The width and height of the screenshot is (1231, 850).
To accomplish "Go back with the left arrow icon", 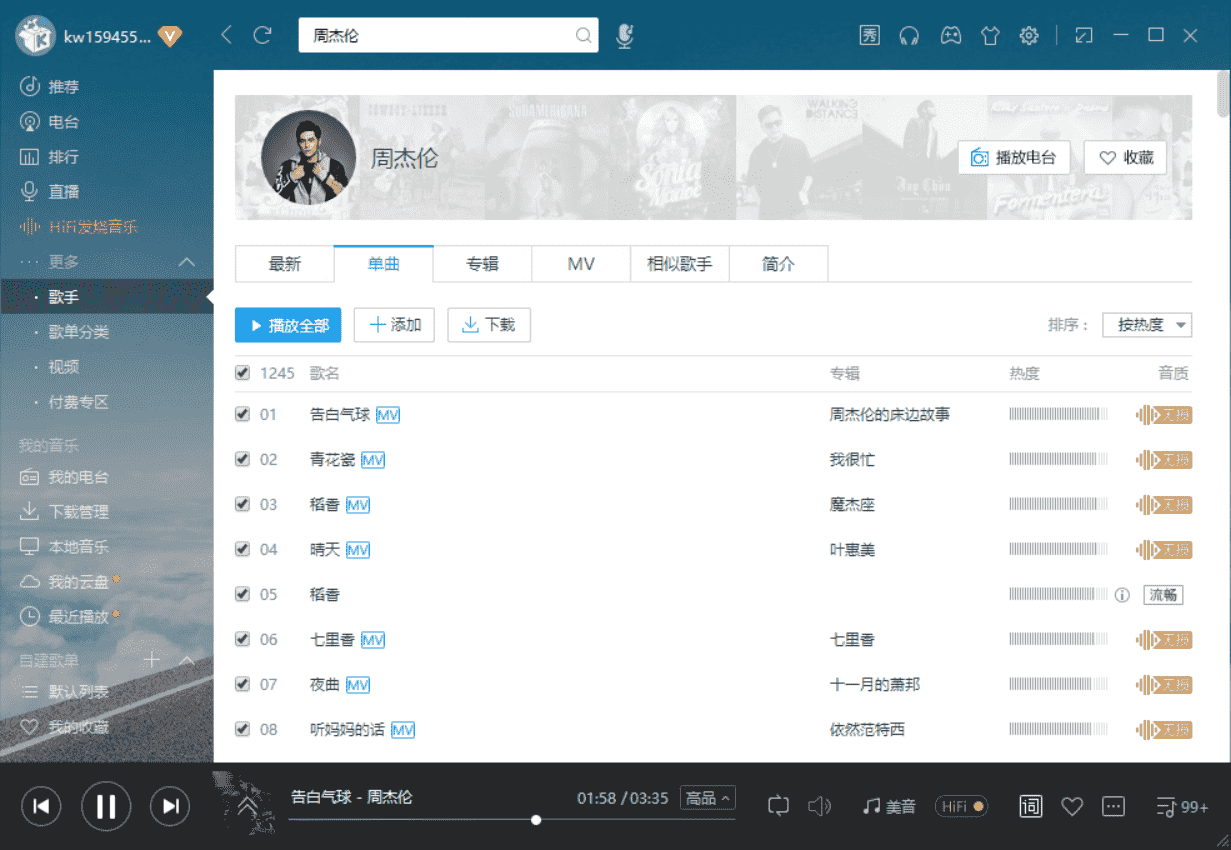I will (x=226, y=35).
